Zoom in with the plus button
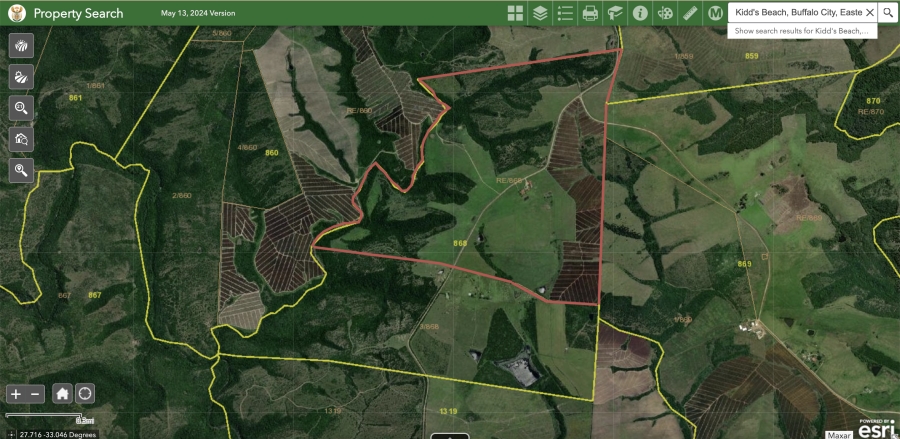Image resolution: width=900 pixels, height=439 pixels. [16, 394]
